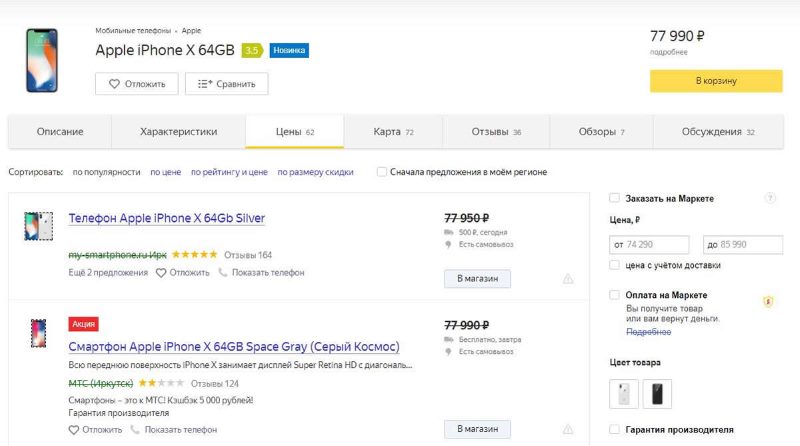
Task: Sort offers по размеру скидки
Action: point(315,172)
